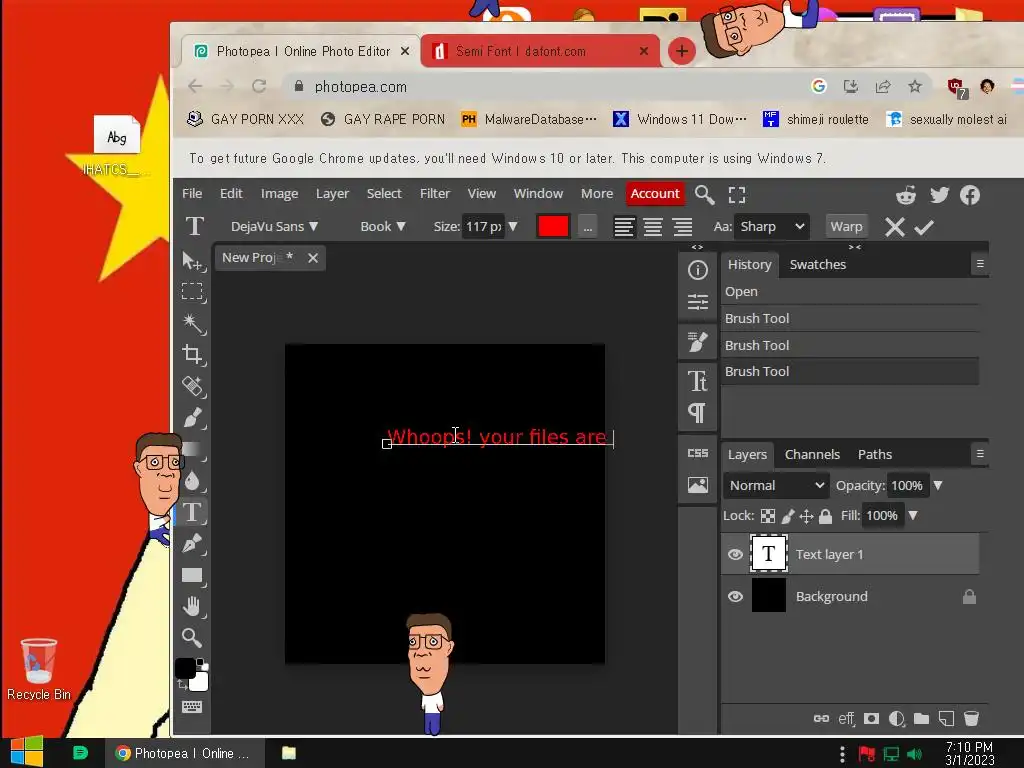Select the Move tool in toolbar
The image size is (1024, 768).
point(192,261)
